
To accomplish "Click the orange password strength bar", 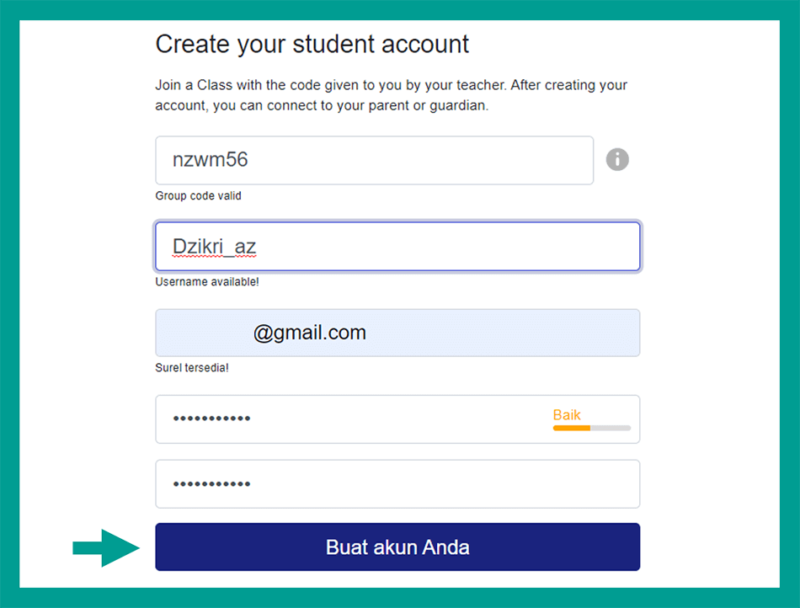I will (571, 428).
